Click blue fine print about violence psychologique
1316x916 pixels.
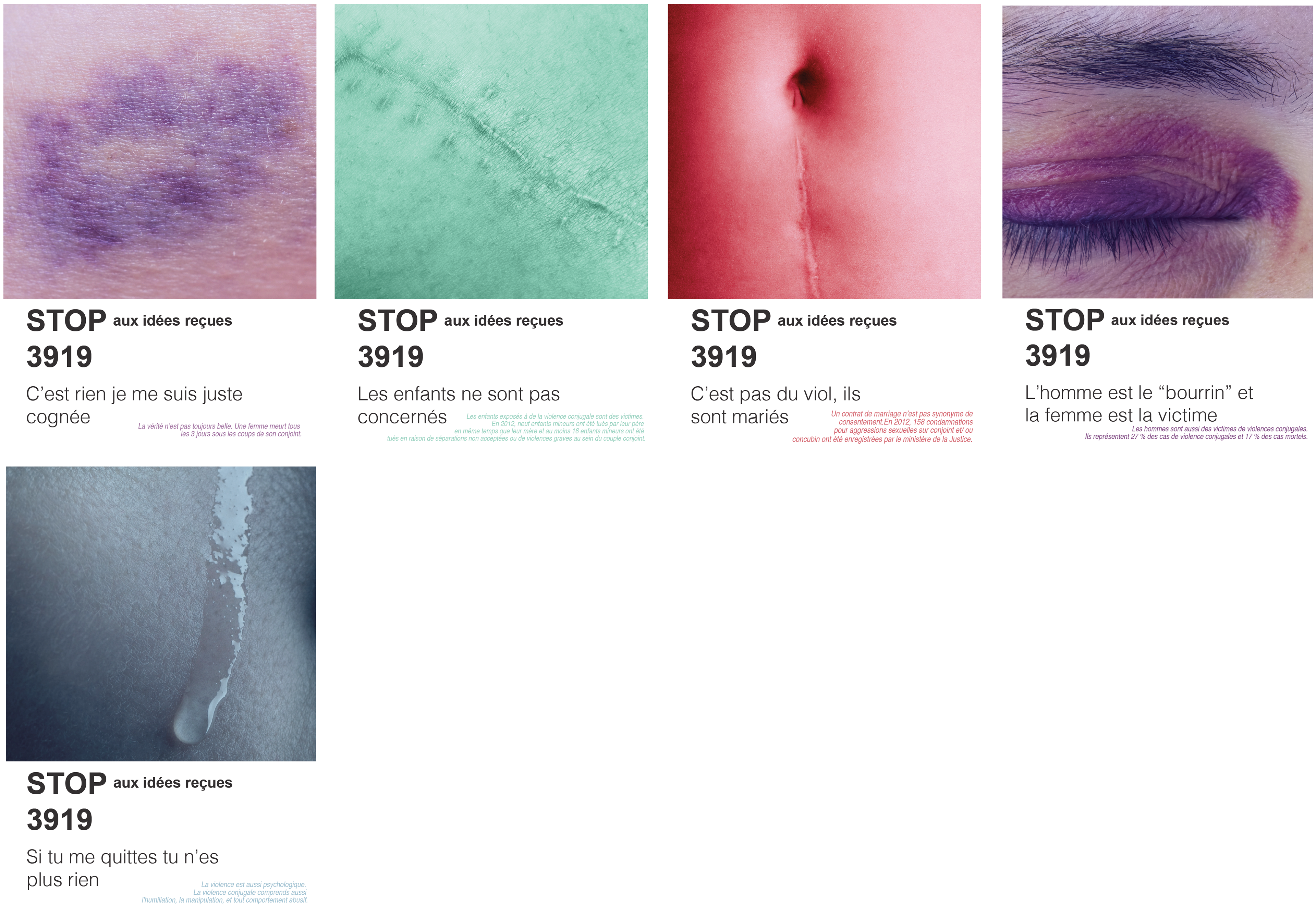tap(225, 892)
